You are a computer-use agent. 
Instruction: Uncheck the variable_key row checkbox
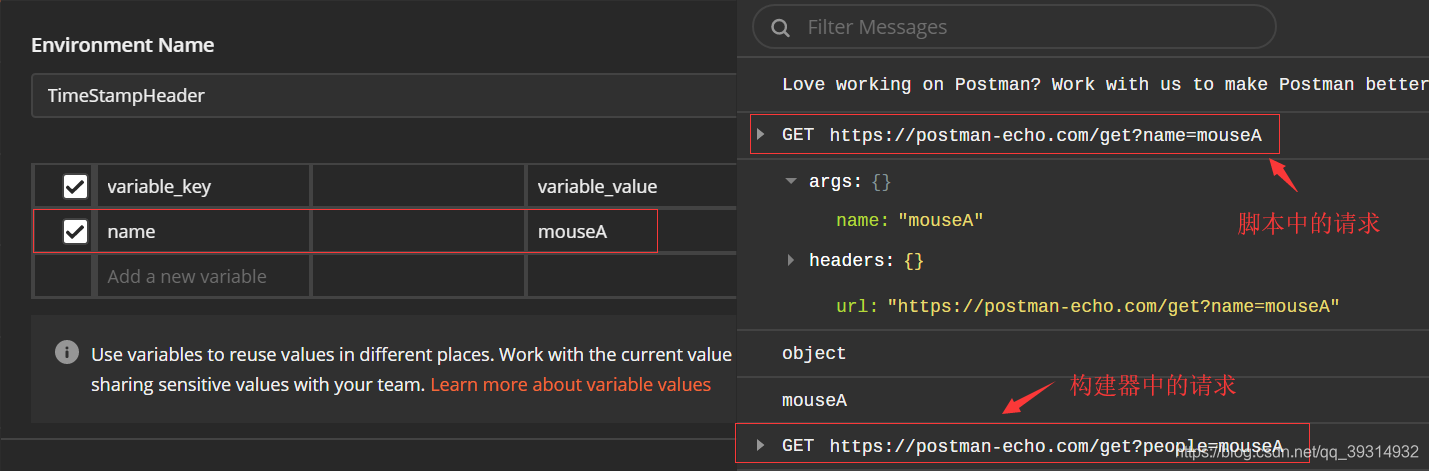click(x=75, y=186)
